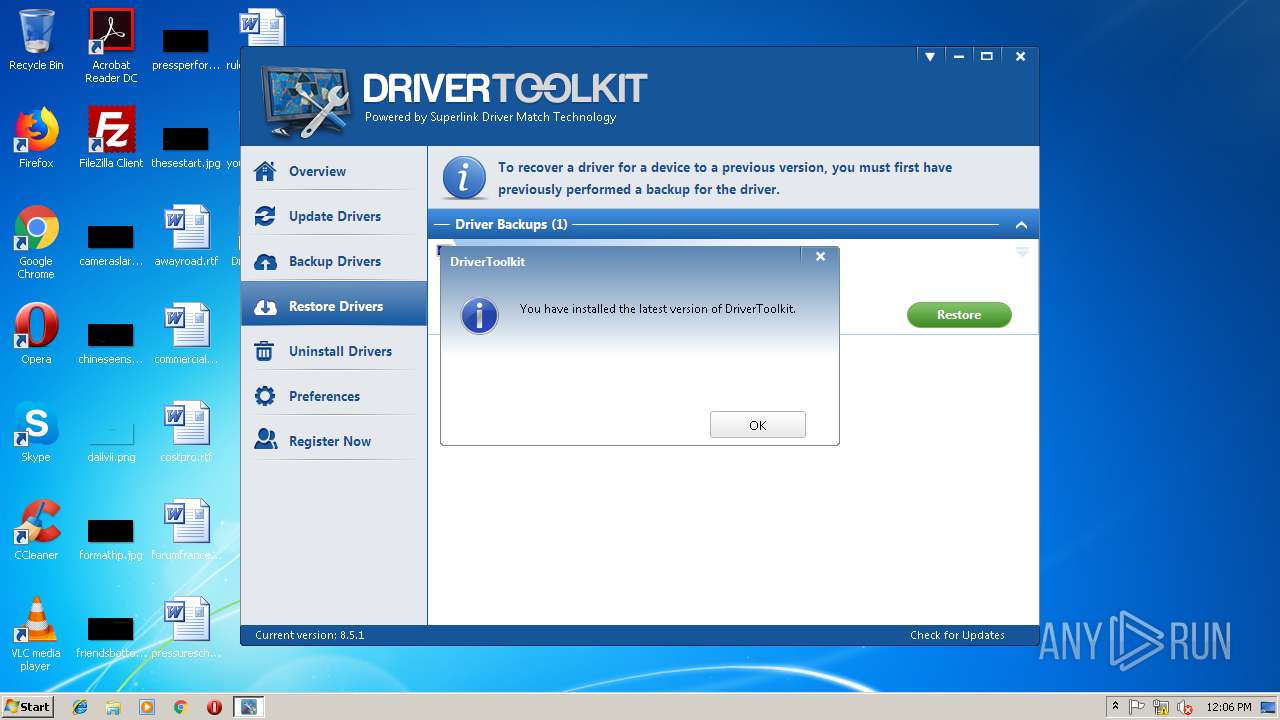Click the Current version 8.5.1 text
This screenshot has width=1280, height=720.
[x=309, y=635]
